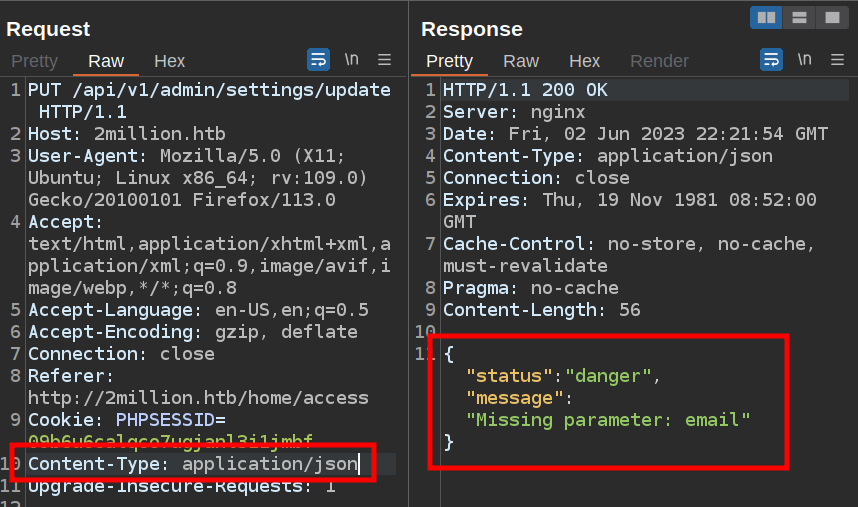The width and height of the screenshot is (858, 507).
Task: Open the Hex tab in Response
Action: coord(585,61)
